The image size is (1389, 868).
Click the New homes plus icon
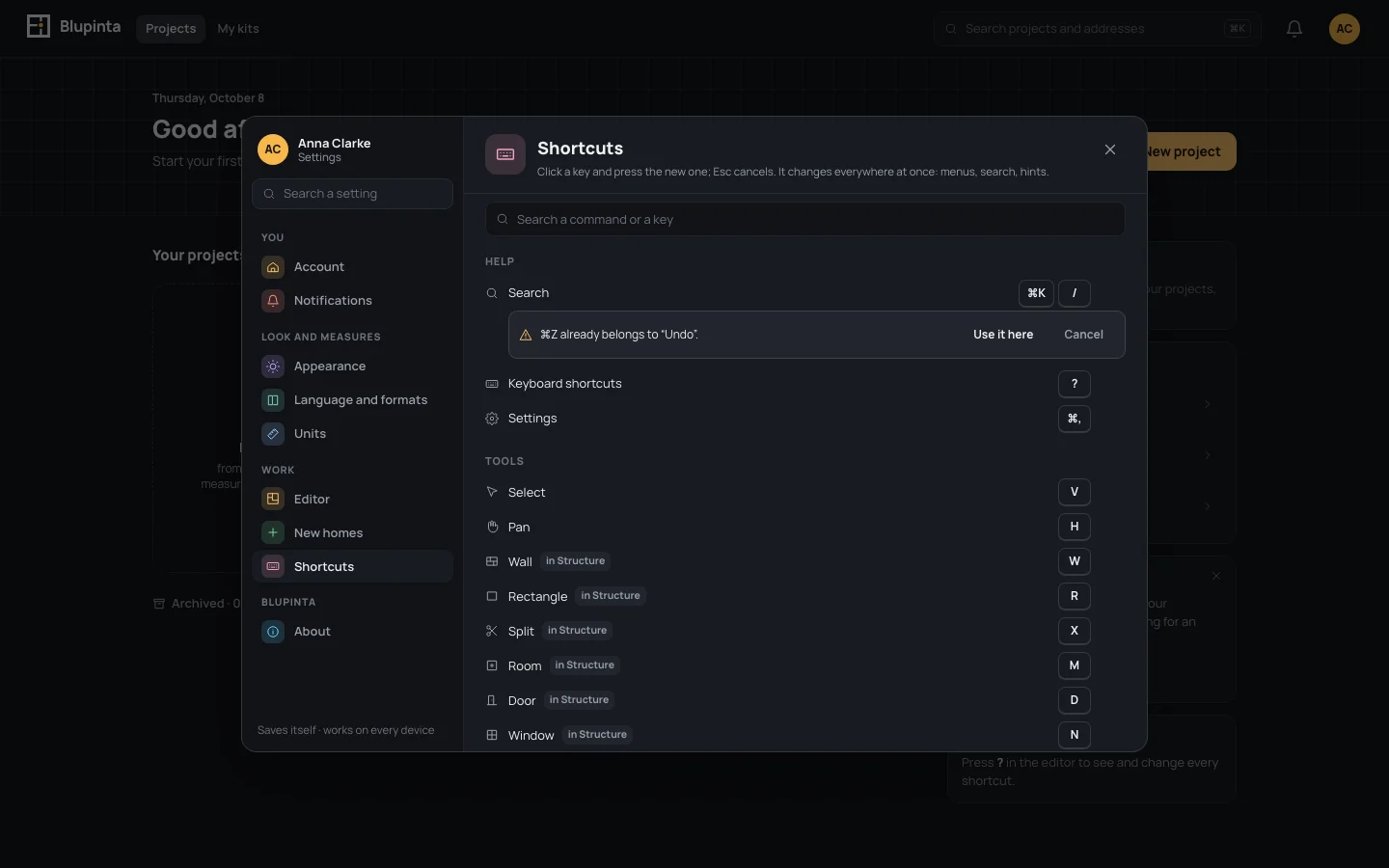(x=273, y=533)
